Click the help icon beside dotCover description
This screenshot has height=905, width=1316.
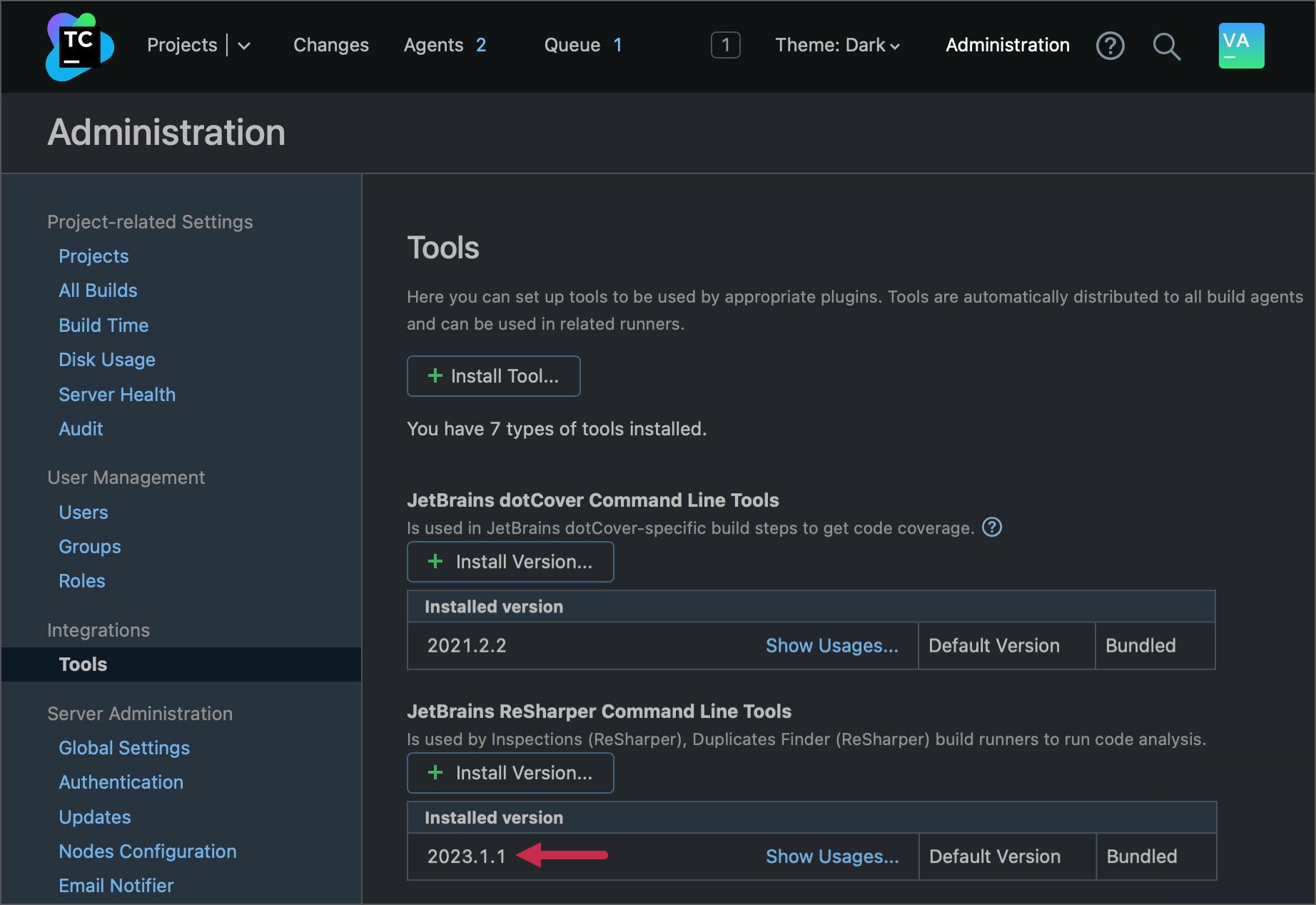tap(991, 527)
